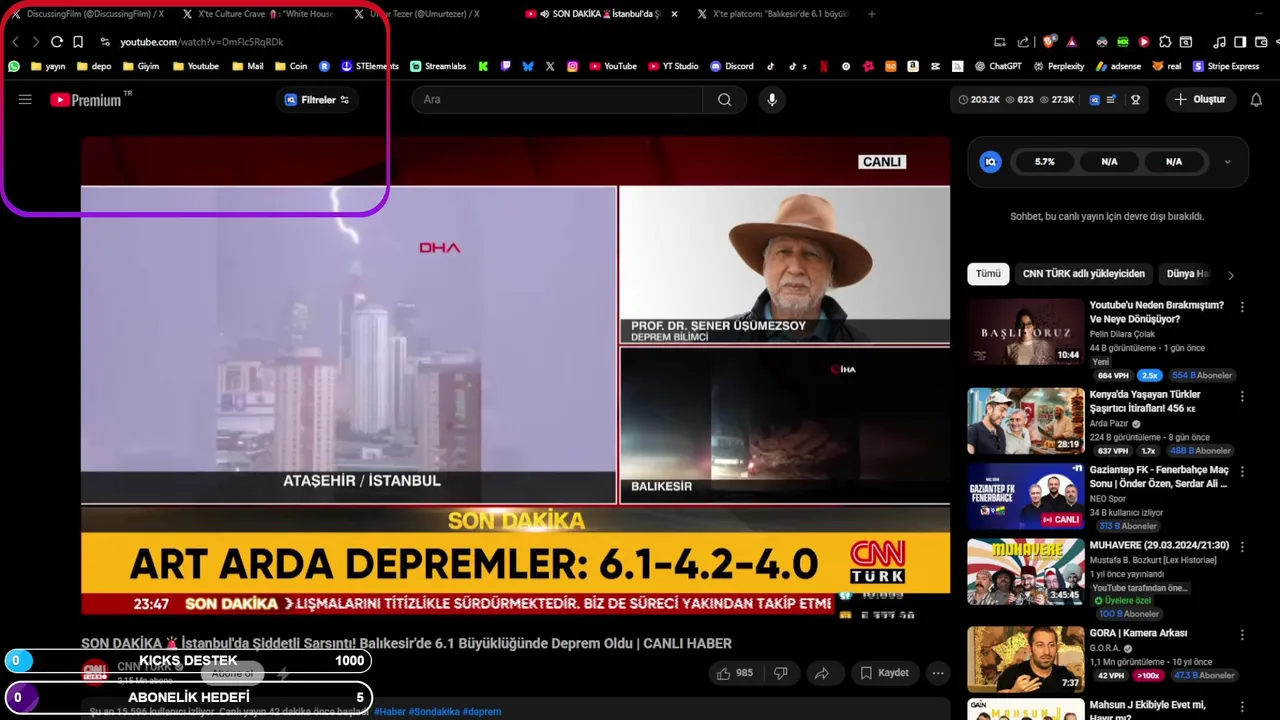The height and width of the screenshot is (720, 1280).
Task: Open the YouTube hamburger guide menu
Action: point(25,100)
